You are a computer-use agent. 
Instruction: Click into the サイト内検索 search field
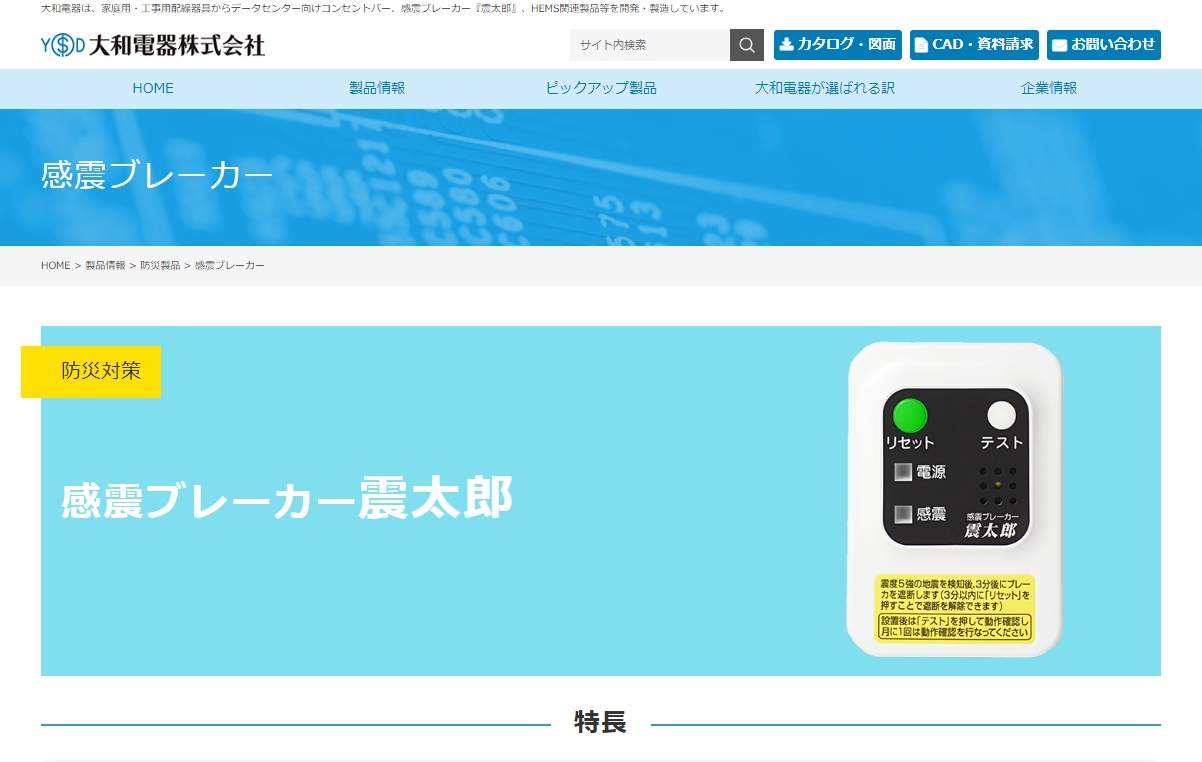coord(650,45)
